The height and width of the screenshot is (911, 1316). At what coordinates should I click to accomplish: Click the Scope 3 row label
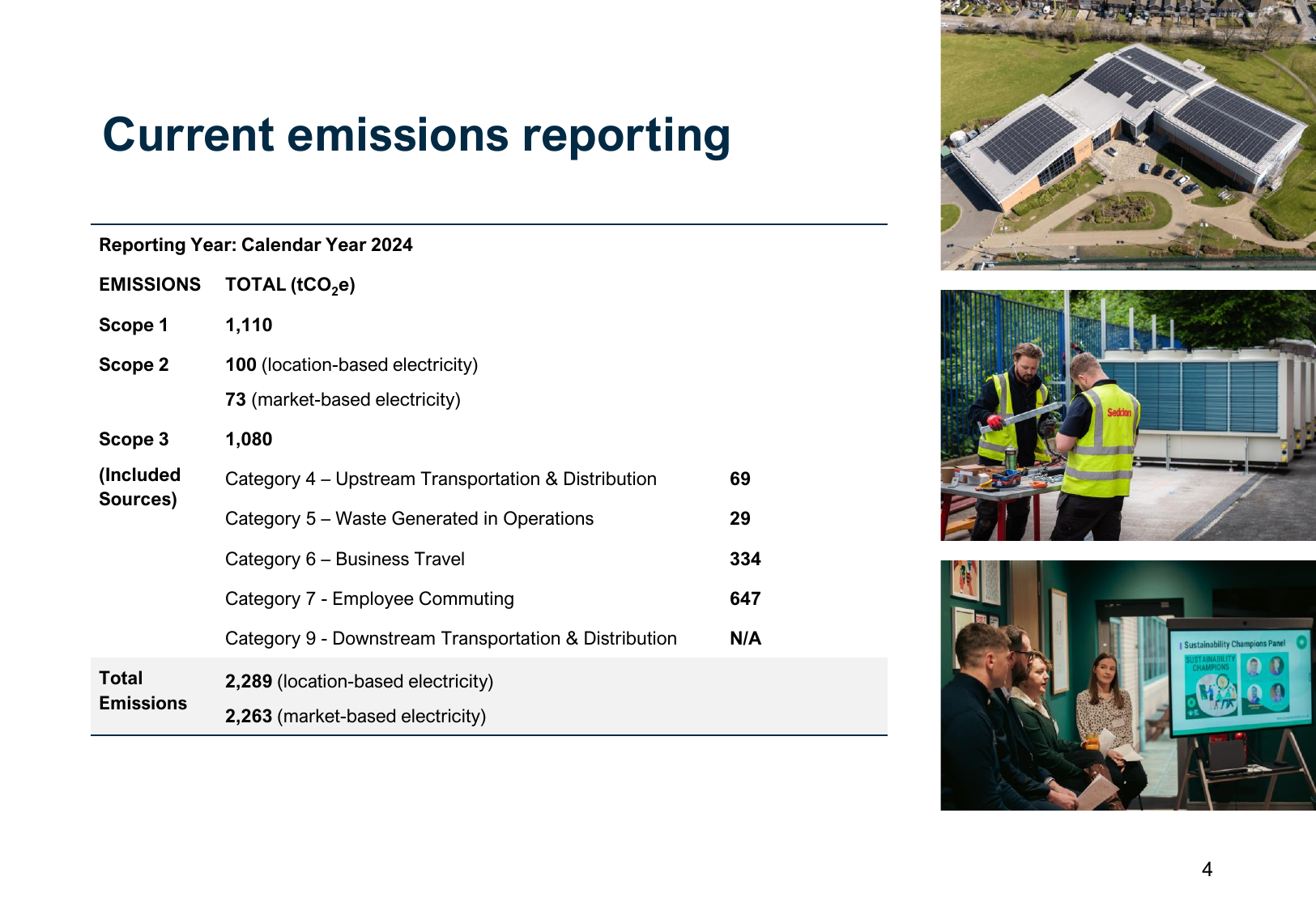pos(134,439)
